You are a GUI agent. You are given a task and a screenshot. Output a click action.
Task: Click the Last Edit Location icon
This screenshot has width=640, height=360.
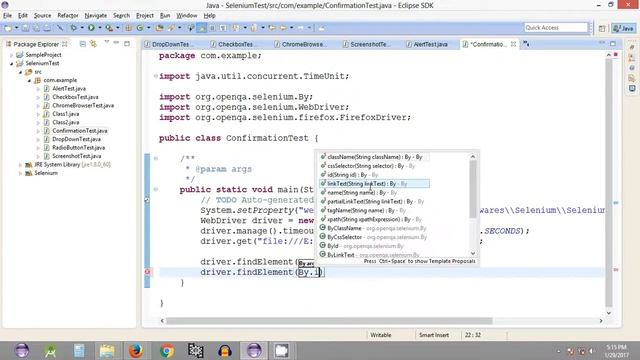pos(271,28)
